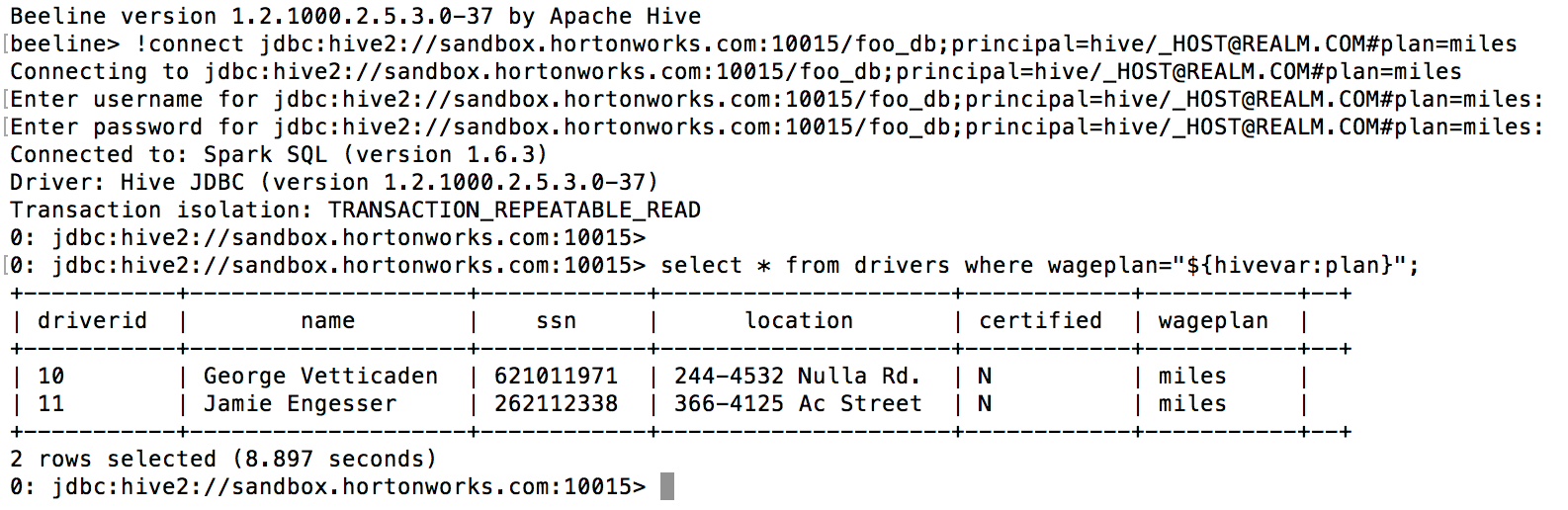Click the name column header
Screen dimensions: 1568x510
(327, 321)
